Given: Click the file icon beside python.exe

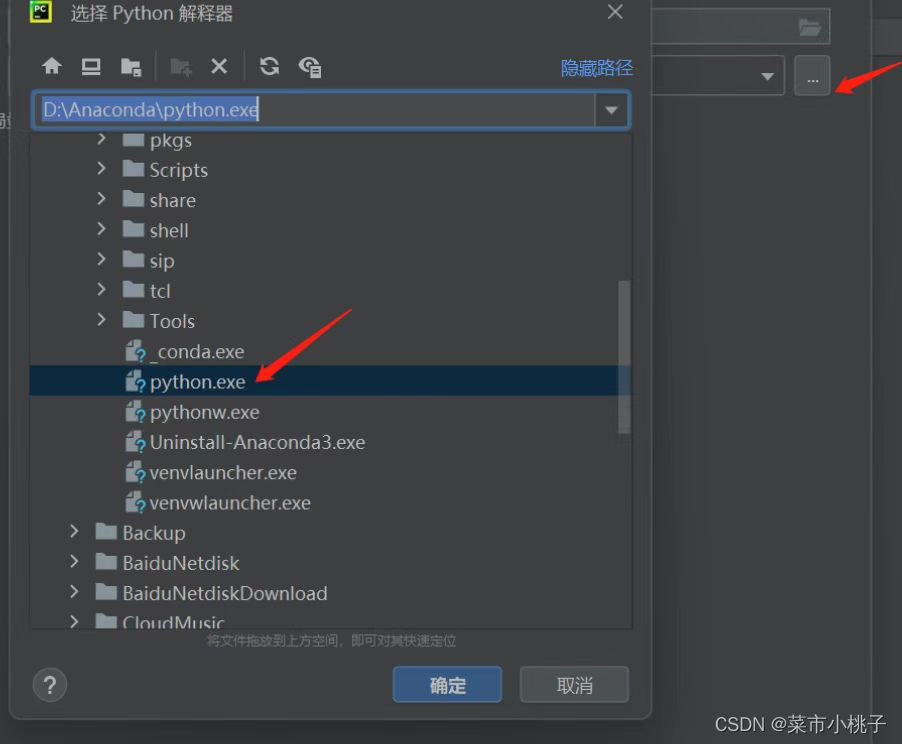Looking at the screenshot, I should [136, 381].
